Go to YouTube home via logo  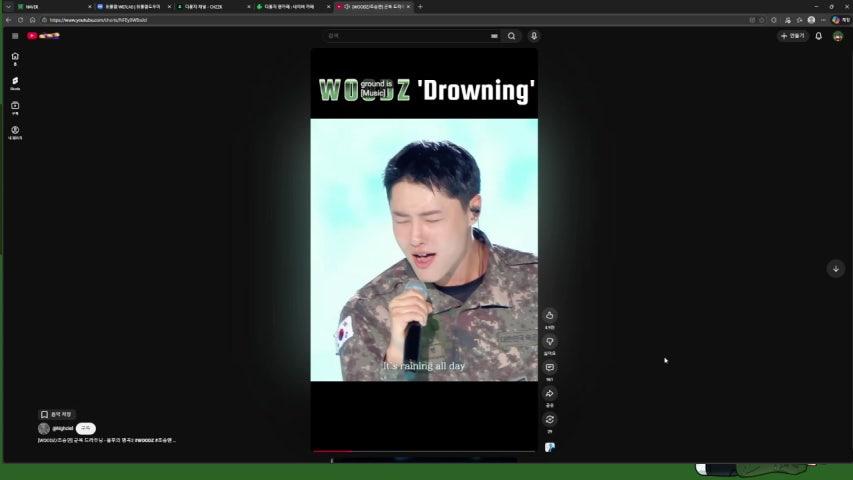tap(44, 36)
